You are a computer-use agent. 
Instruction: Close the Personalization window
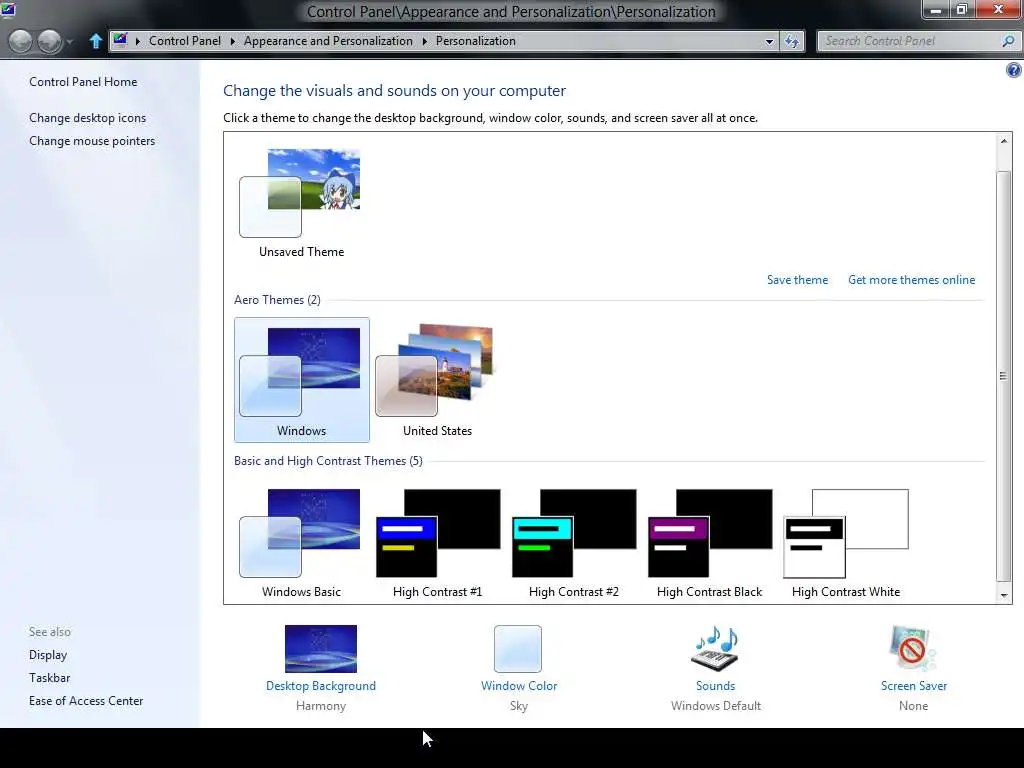pos(999,9)
